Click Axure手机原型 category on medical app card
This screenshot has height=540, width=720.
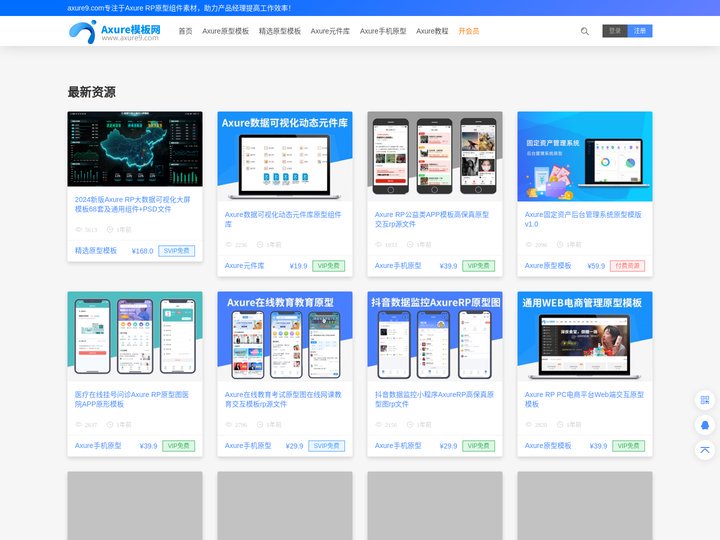(98, 445)
